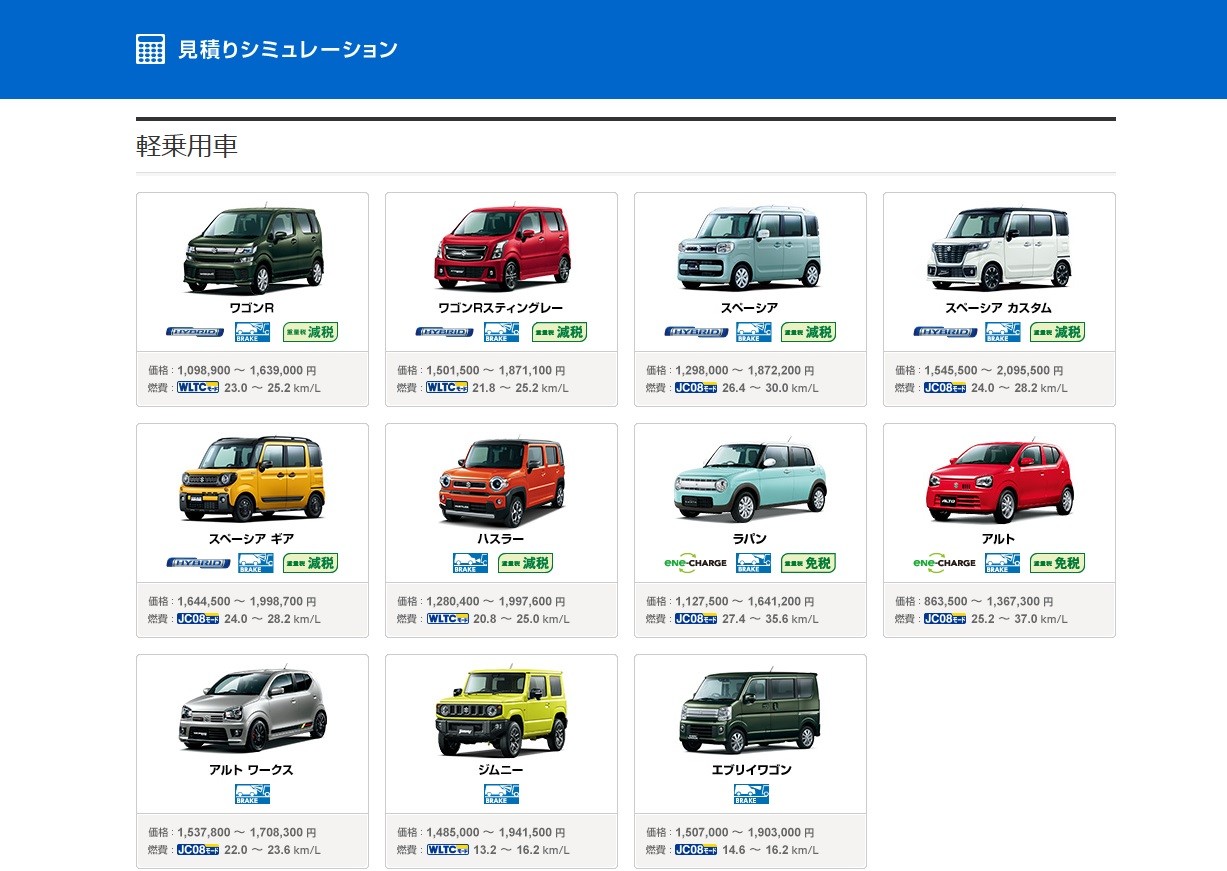Image resolution: width=1227 pixels, height=871 pixels.
Task: Click the ラパン ene-CHARGE badge
Action: pyautogui.click(x=695, y=563)
